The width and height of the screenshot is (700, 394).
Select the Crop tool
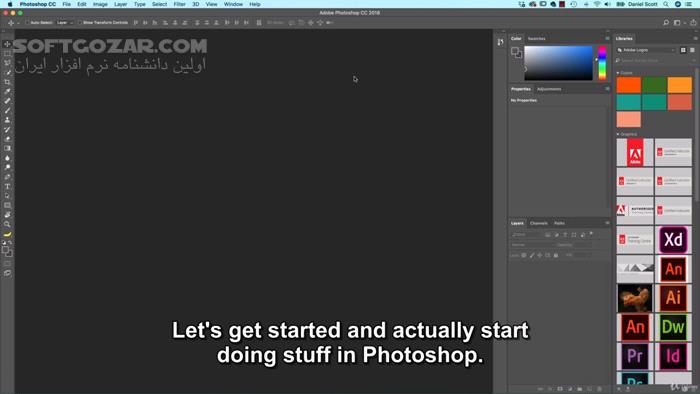pyautogui.click(x=7, y=82)
